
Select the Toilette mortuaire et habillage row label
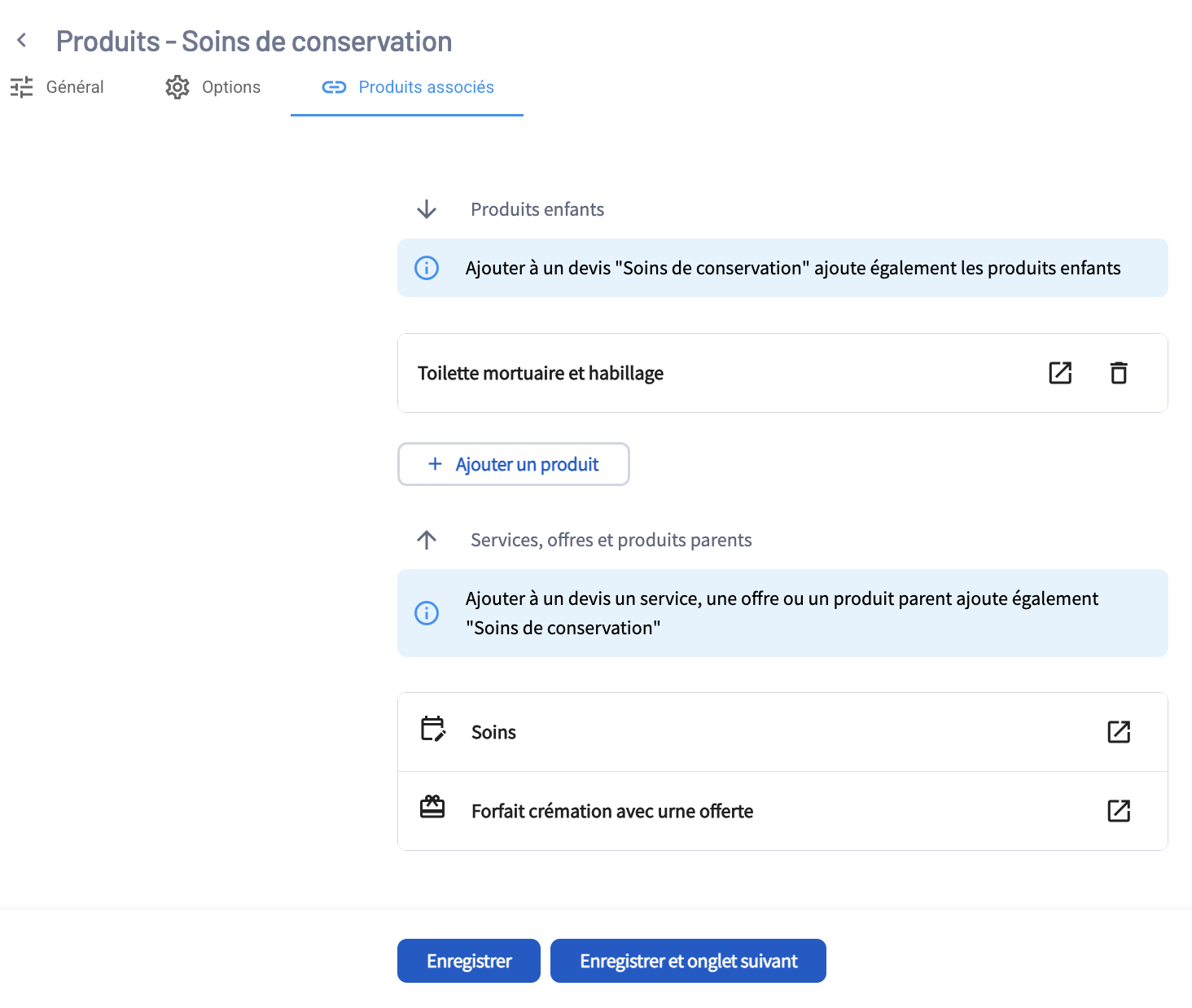540,373
